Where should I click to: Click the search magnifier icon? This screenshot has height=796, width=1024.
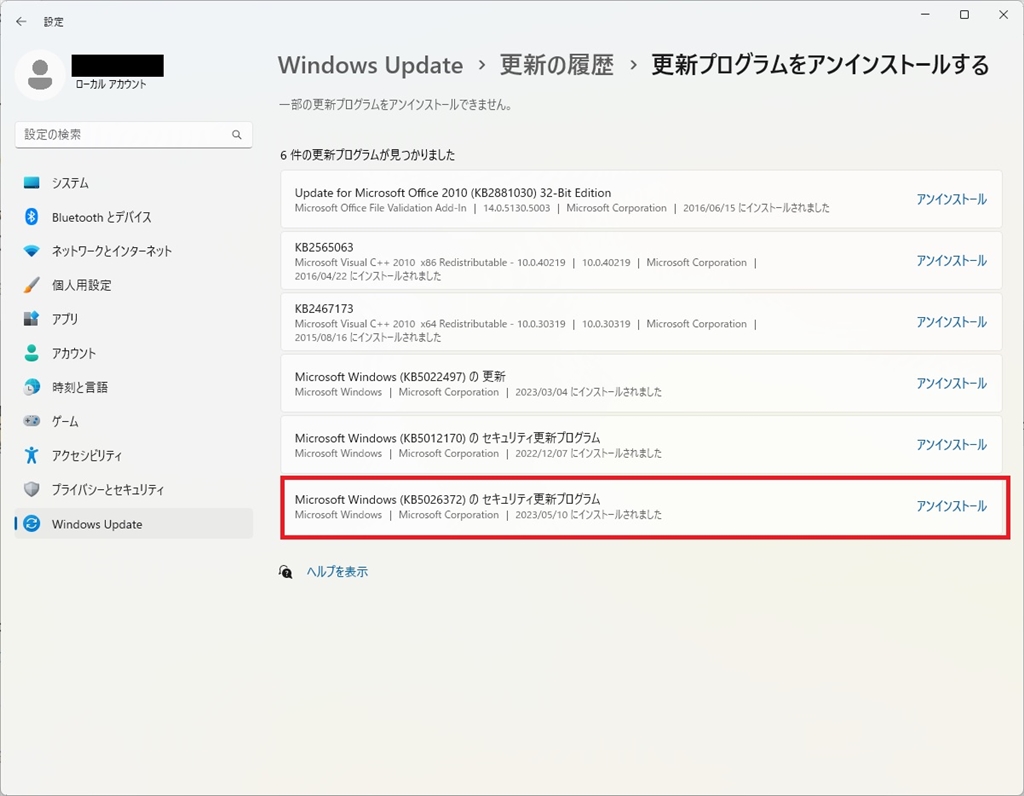click(x=236, y=135)
